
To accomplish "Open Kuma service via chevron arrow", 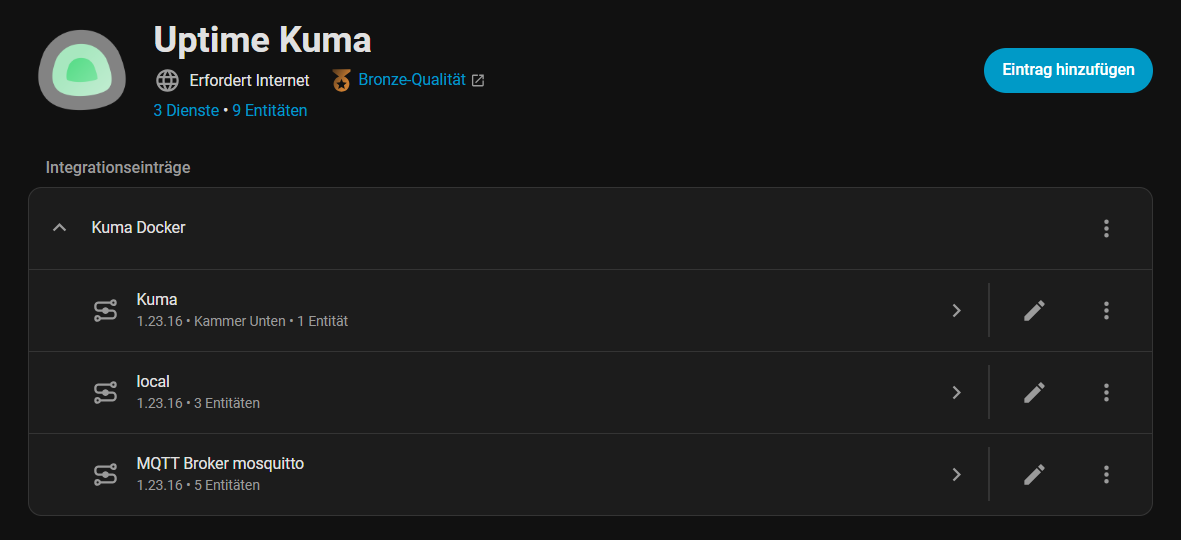I will click(956, 310).
